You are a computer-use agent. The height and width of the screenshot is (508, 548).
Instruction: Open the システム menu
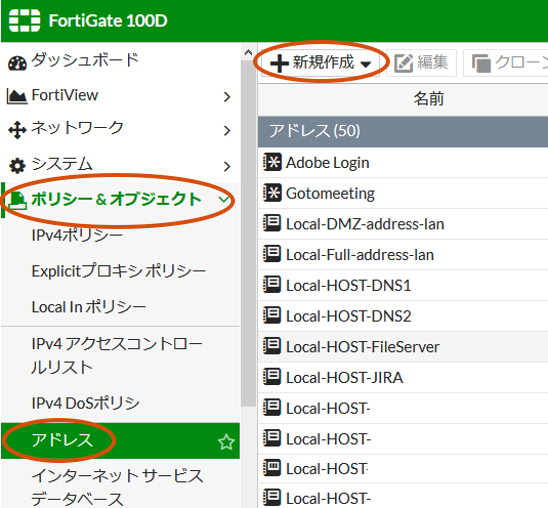coord(120,165)
